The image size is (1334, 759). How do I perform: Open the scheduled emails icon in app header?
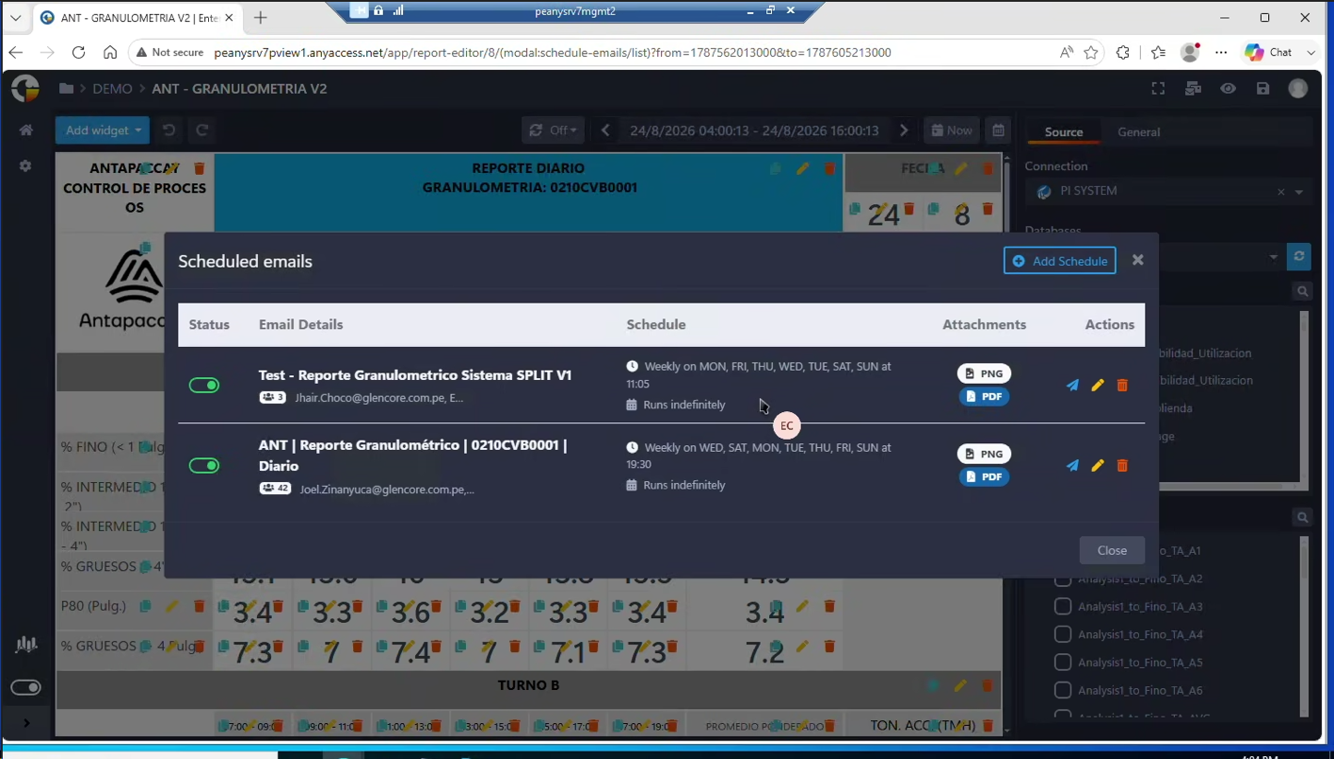[1193, 89]
